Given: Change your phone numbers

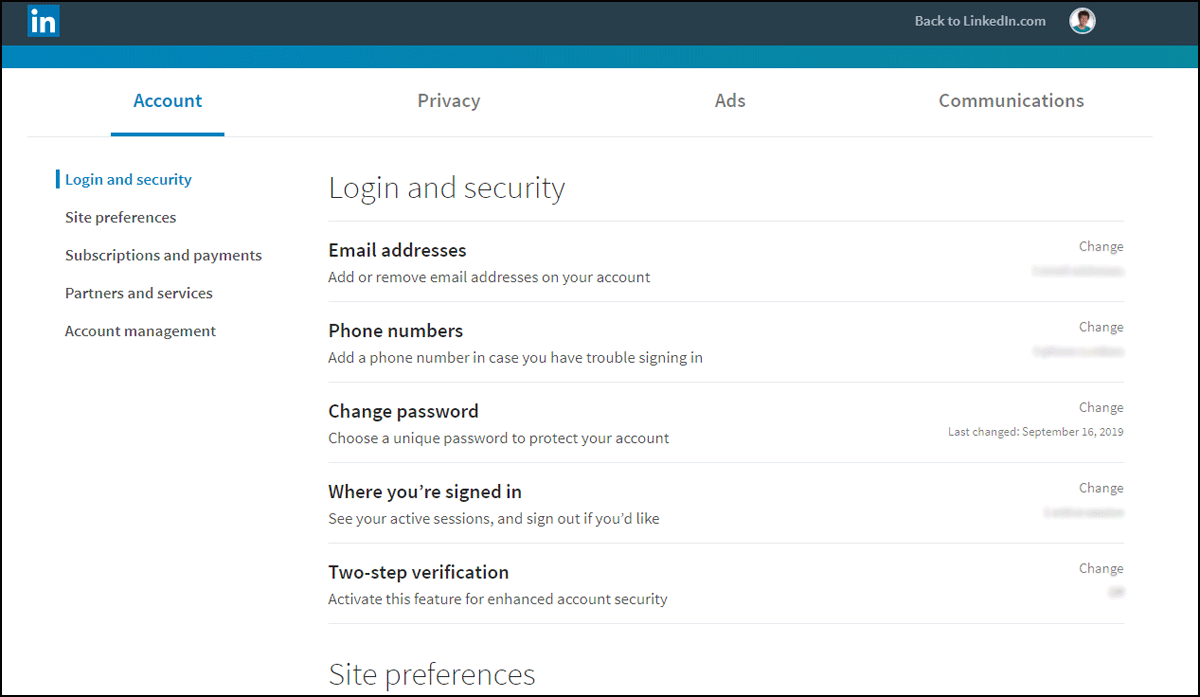Looking at the screenshot, I should pyautogui.click(x=1100, y=327).
